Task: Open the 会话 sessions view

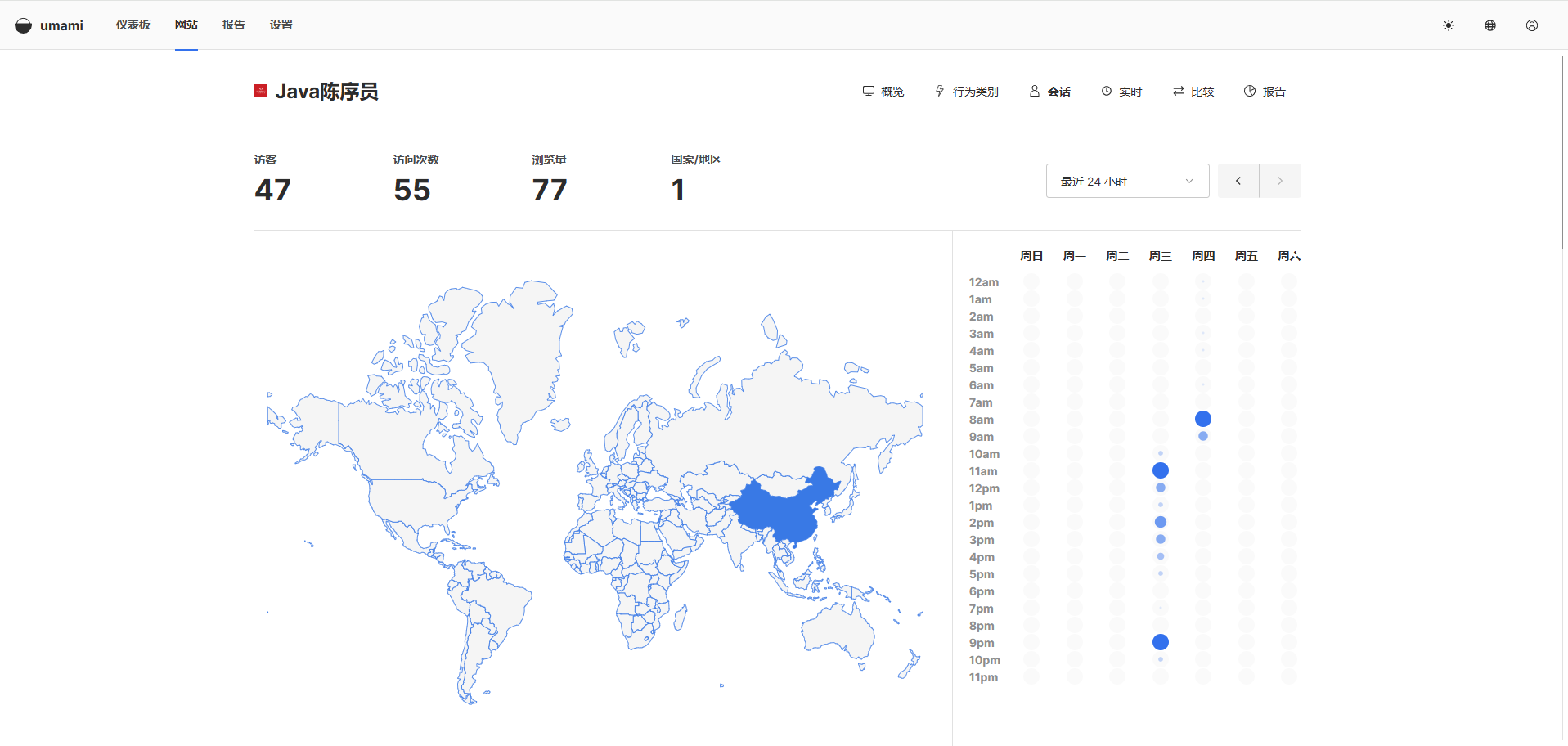Action: click(1050, 92)
